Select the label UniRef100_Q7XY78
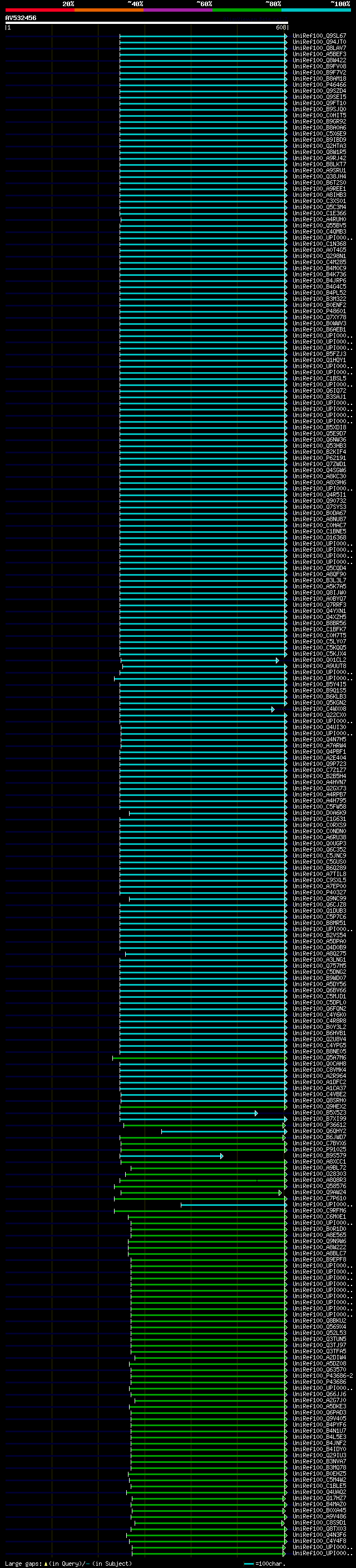This screenshot has height=1568, width=356. click(x=319, y=317)
